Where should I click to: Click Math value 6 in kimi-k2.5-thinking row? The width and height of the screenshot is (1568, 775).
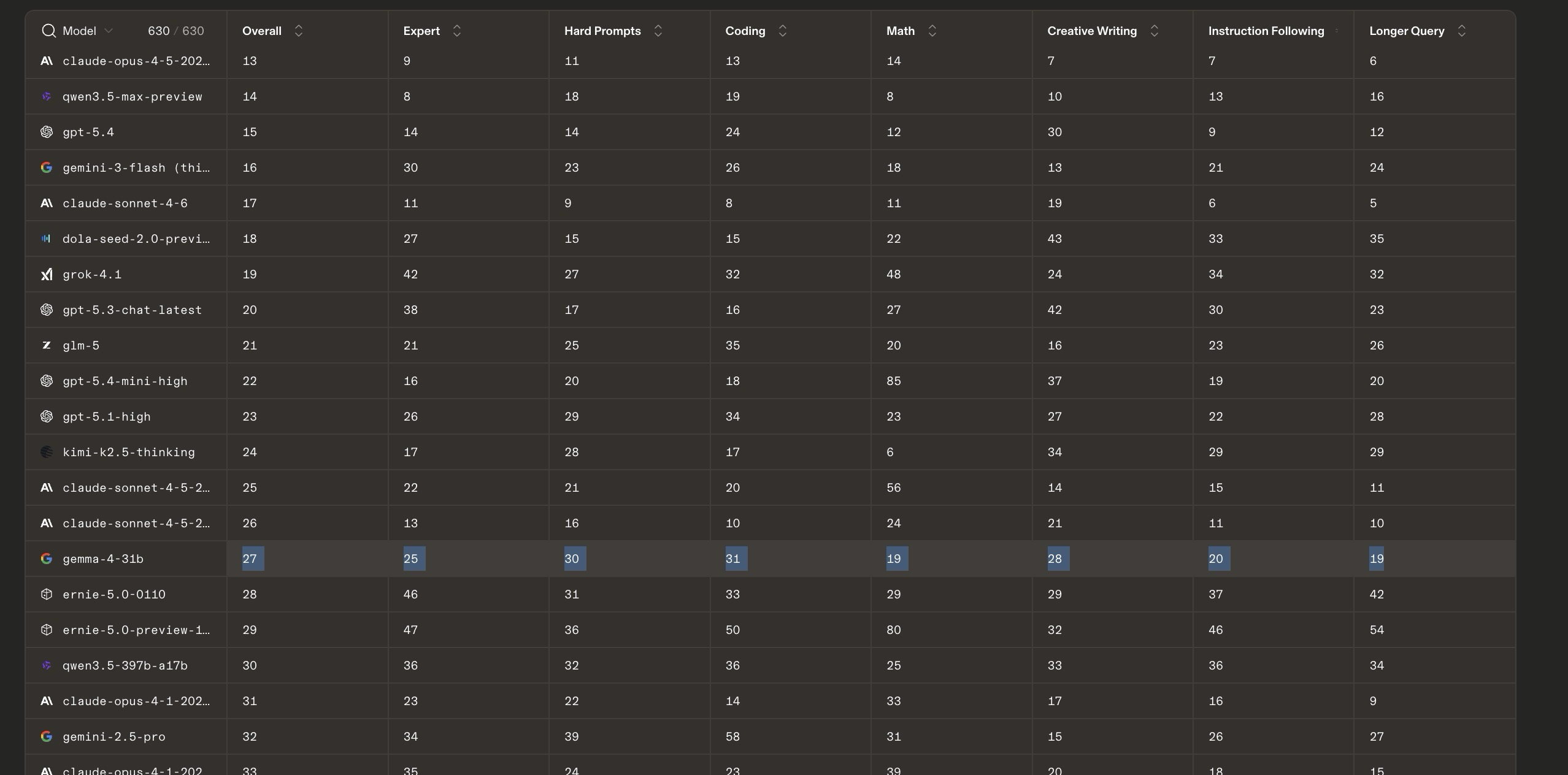(890, 452)
